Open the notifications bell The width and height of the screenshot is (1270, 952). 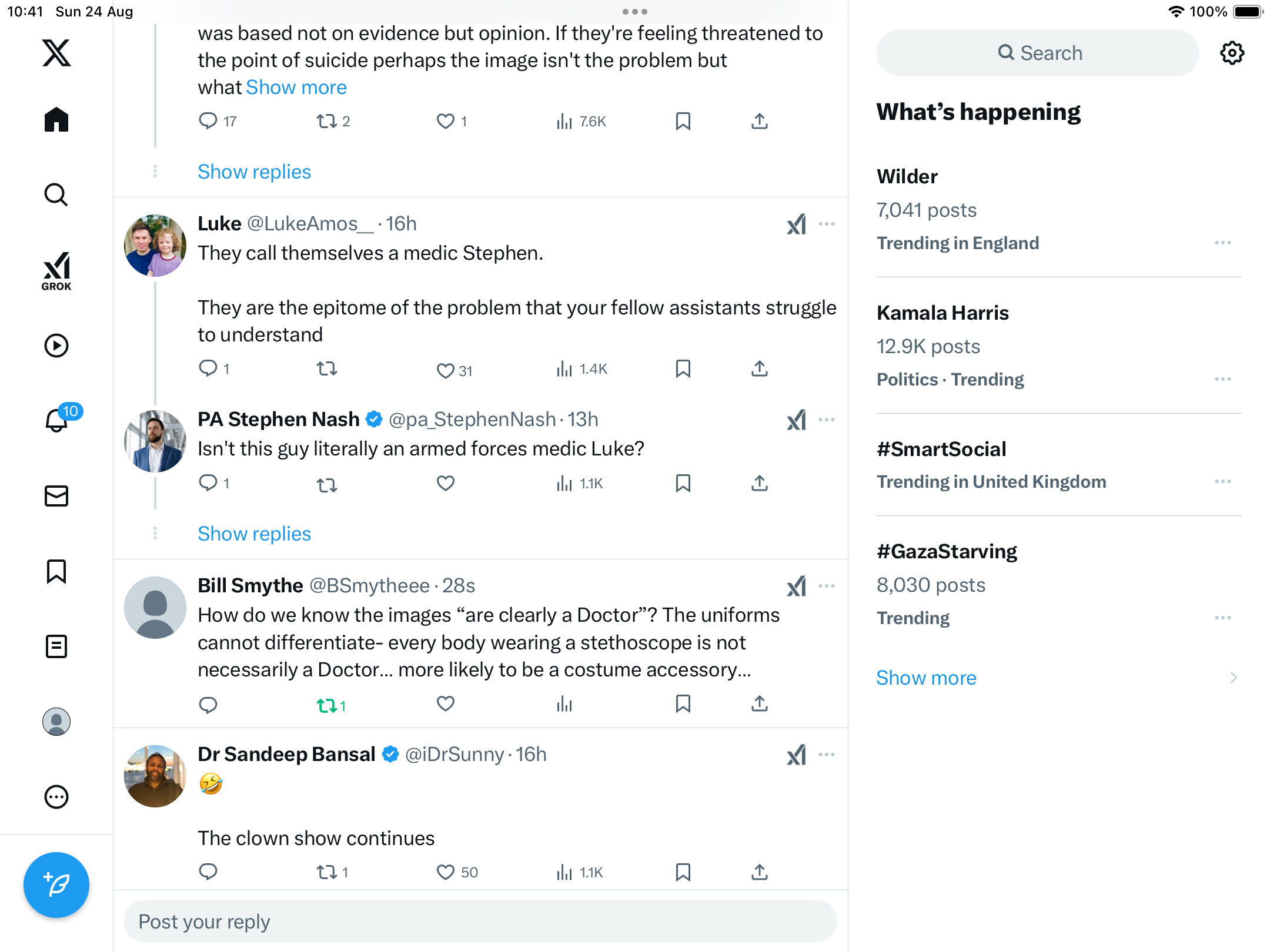pyautogui.click(x=57, y=420)
